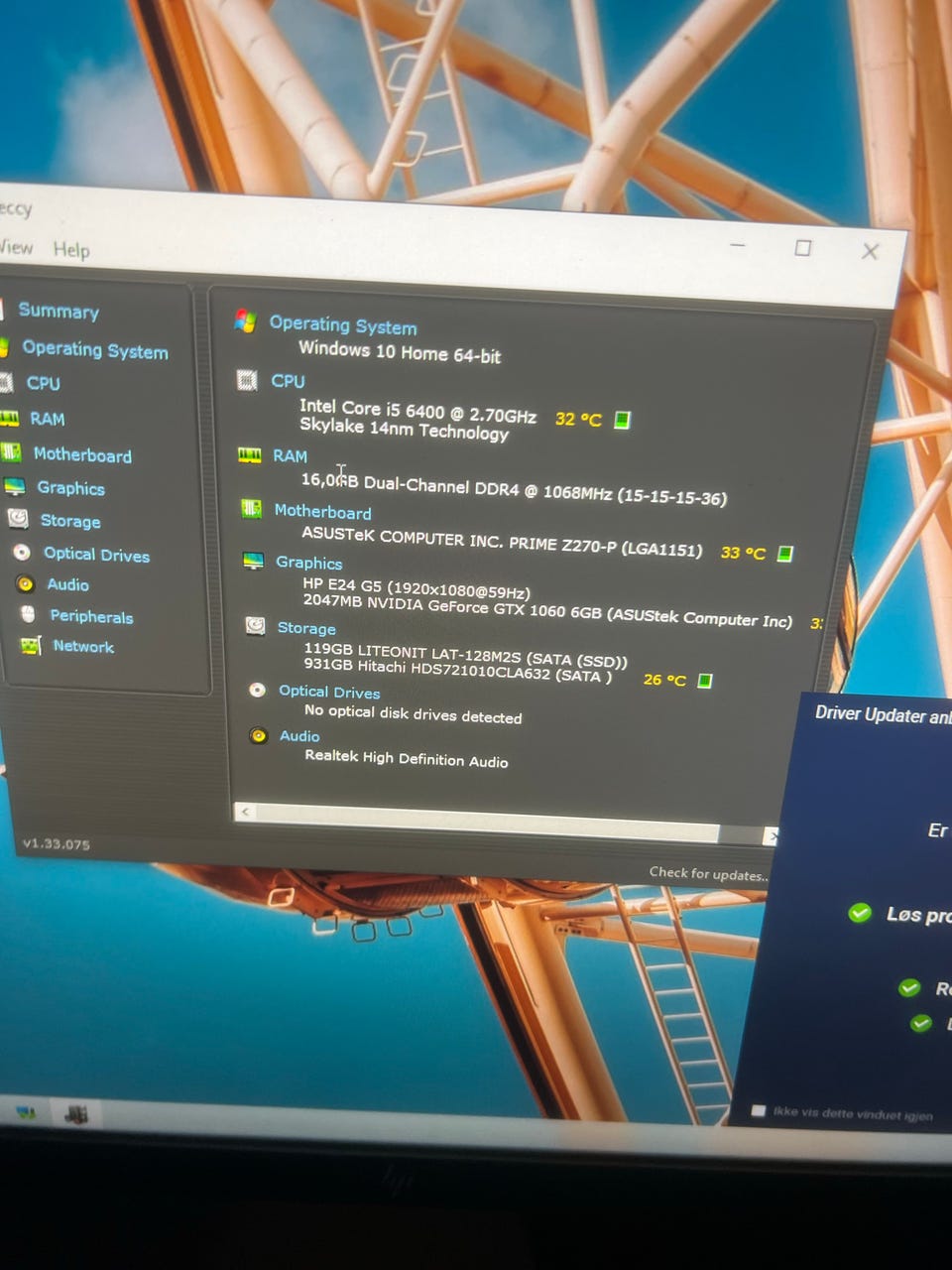Open the Operating System summary heading

(x=343, y=324)
